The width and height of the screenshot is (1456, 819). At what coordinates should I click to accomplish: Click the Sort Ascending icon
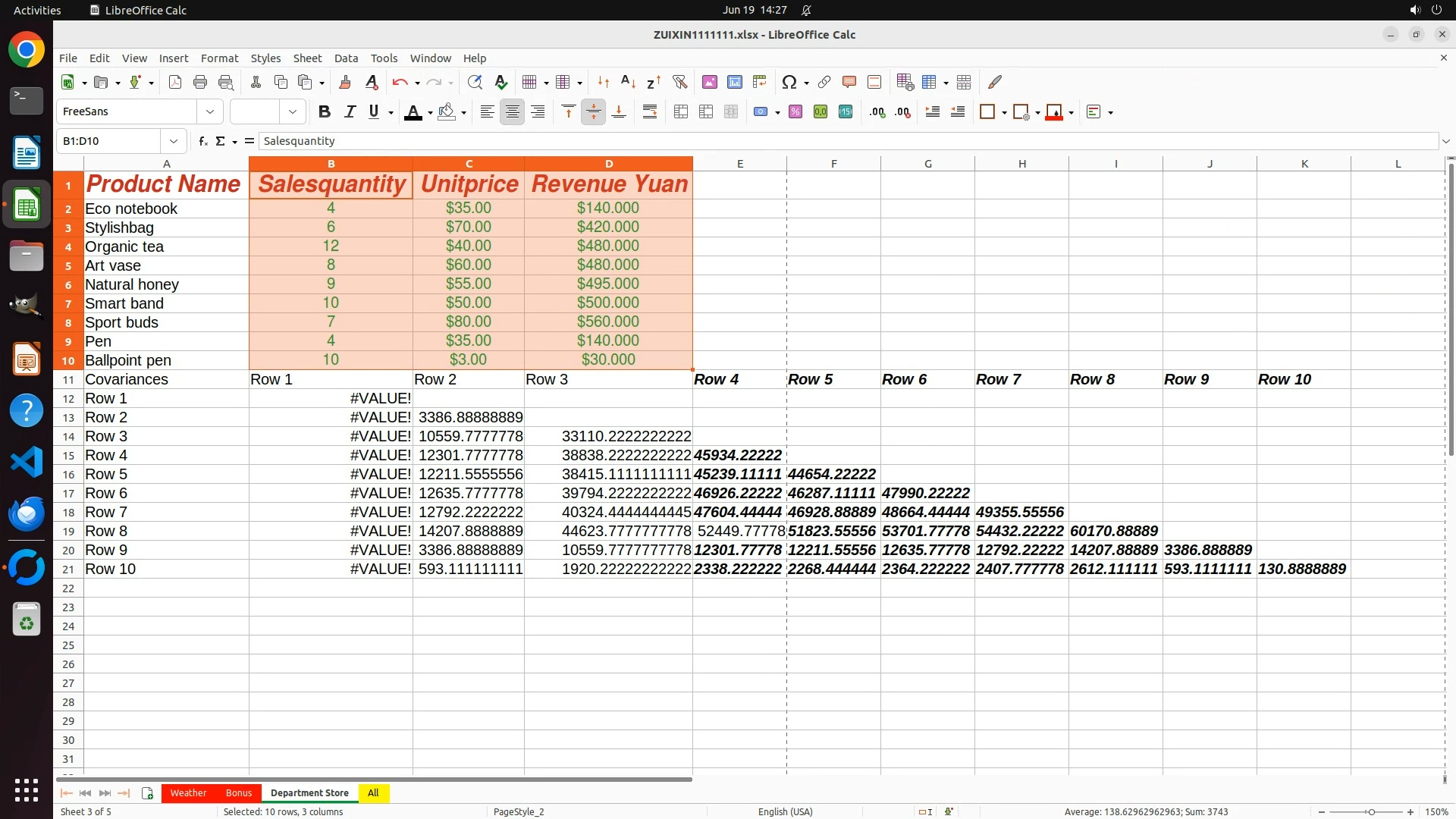[628, 82]
